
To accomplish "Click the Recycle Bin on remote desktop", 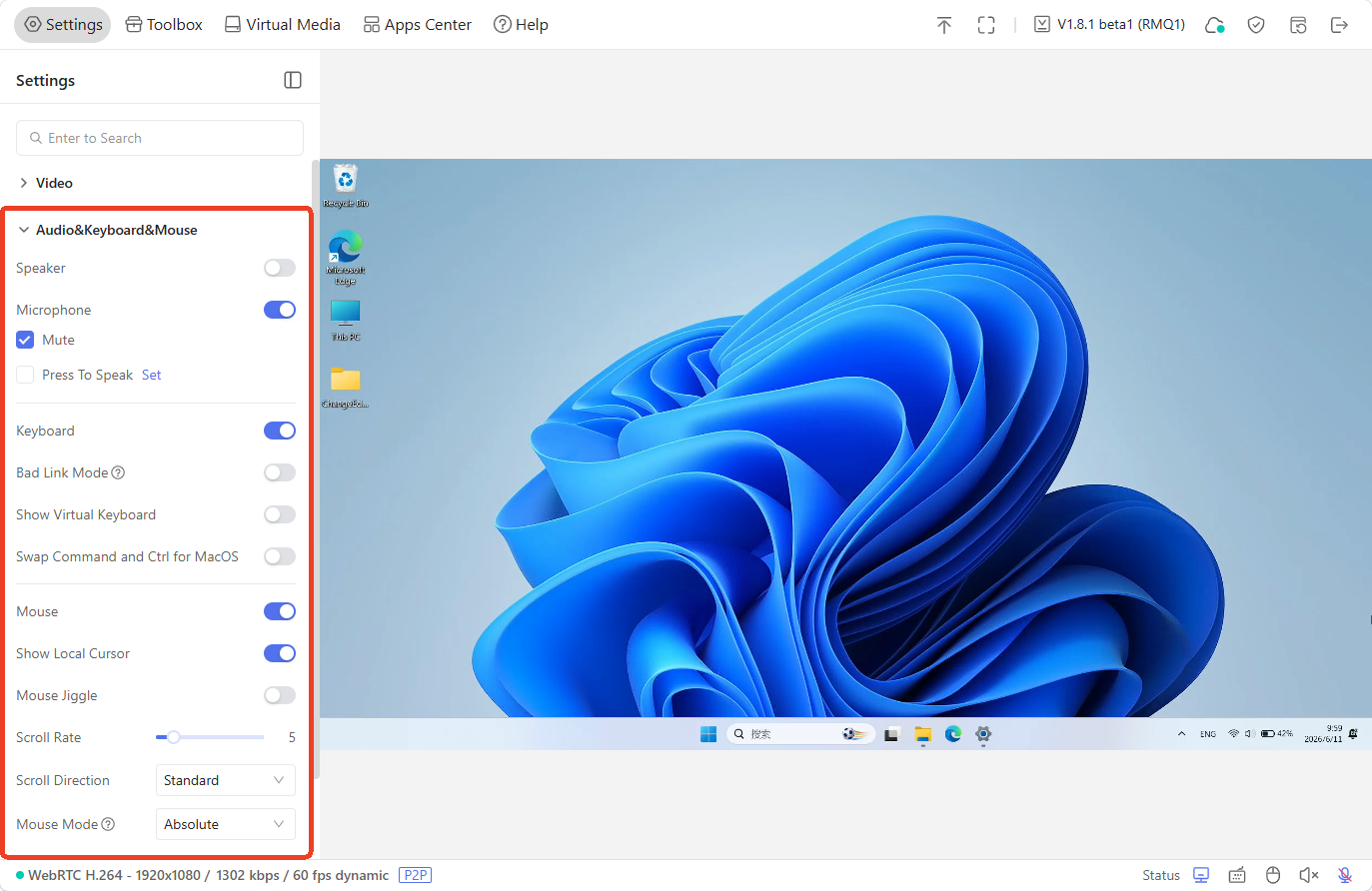I will [x=346, y=185].
